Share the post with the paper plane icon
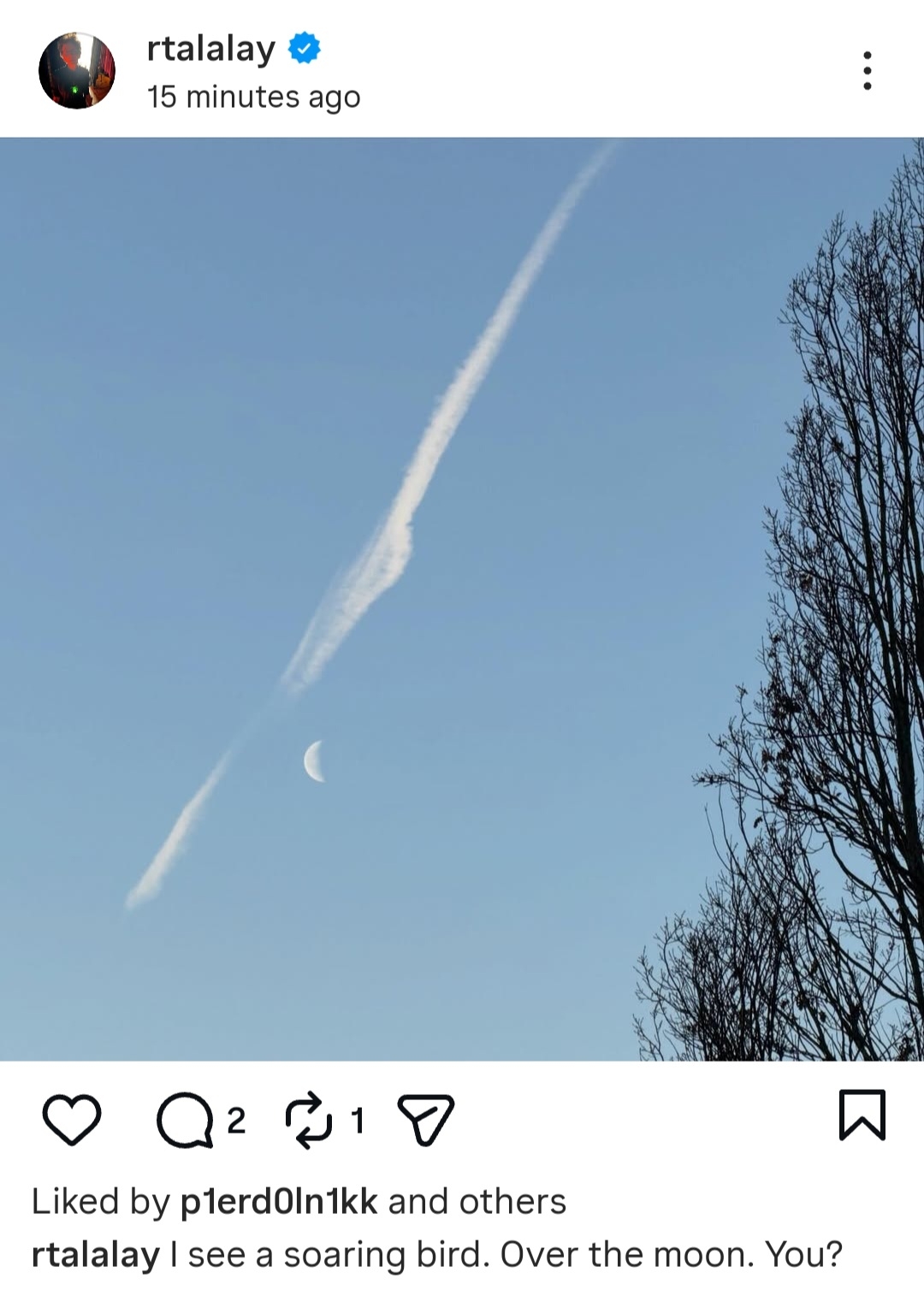The image size is (924, 1302). tap(426, 1119)
